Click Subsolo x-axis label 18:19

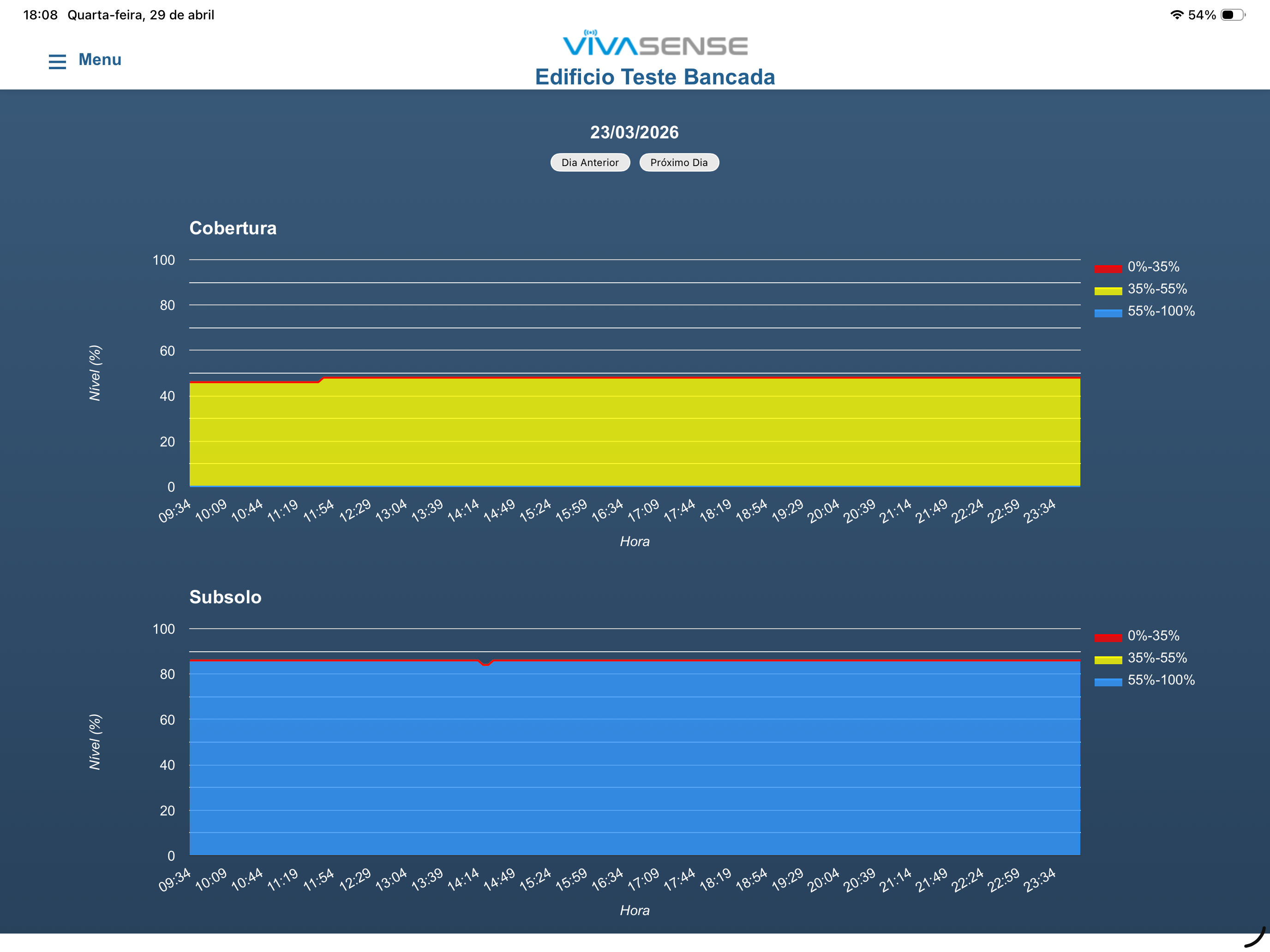716,879
